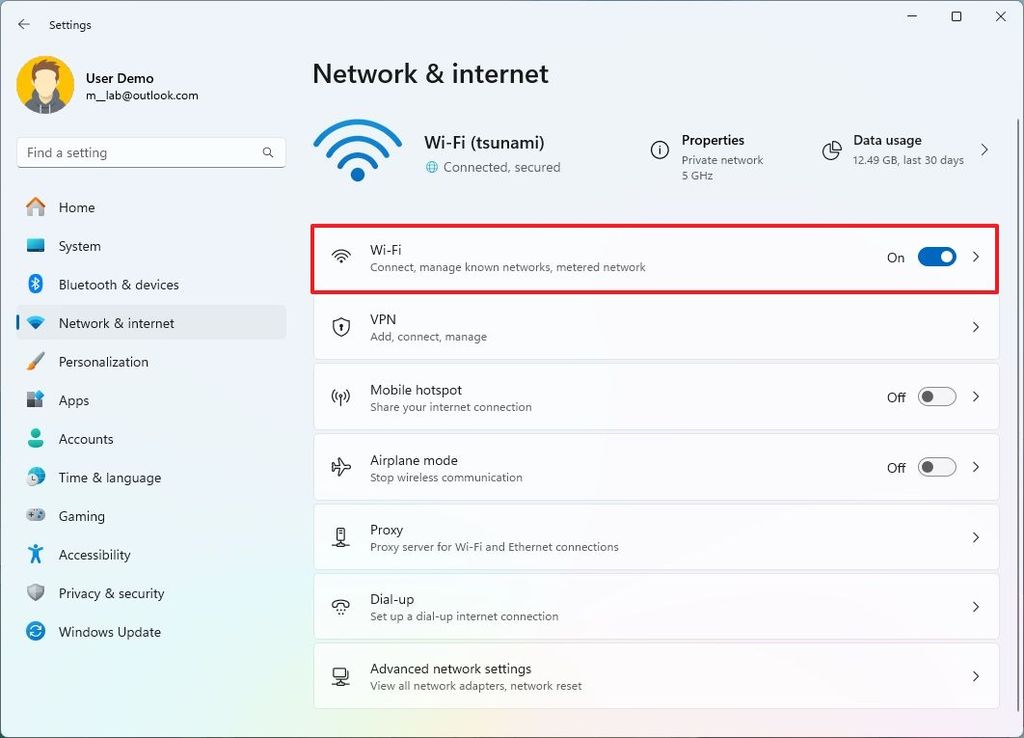Enable Mobile hotspot
This screenshot has height=738, width=1024.
936,396
